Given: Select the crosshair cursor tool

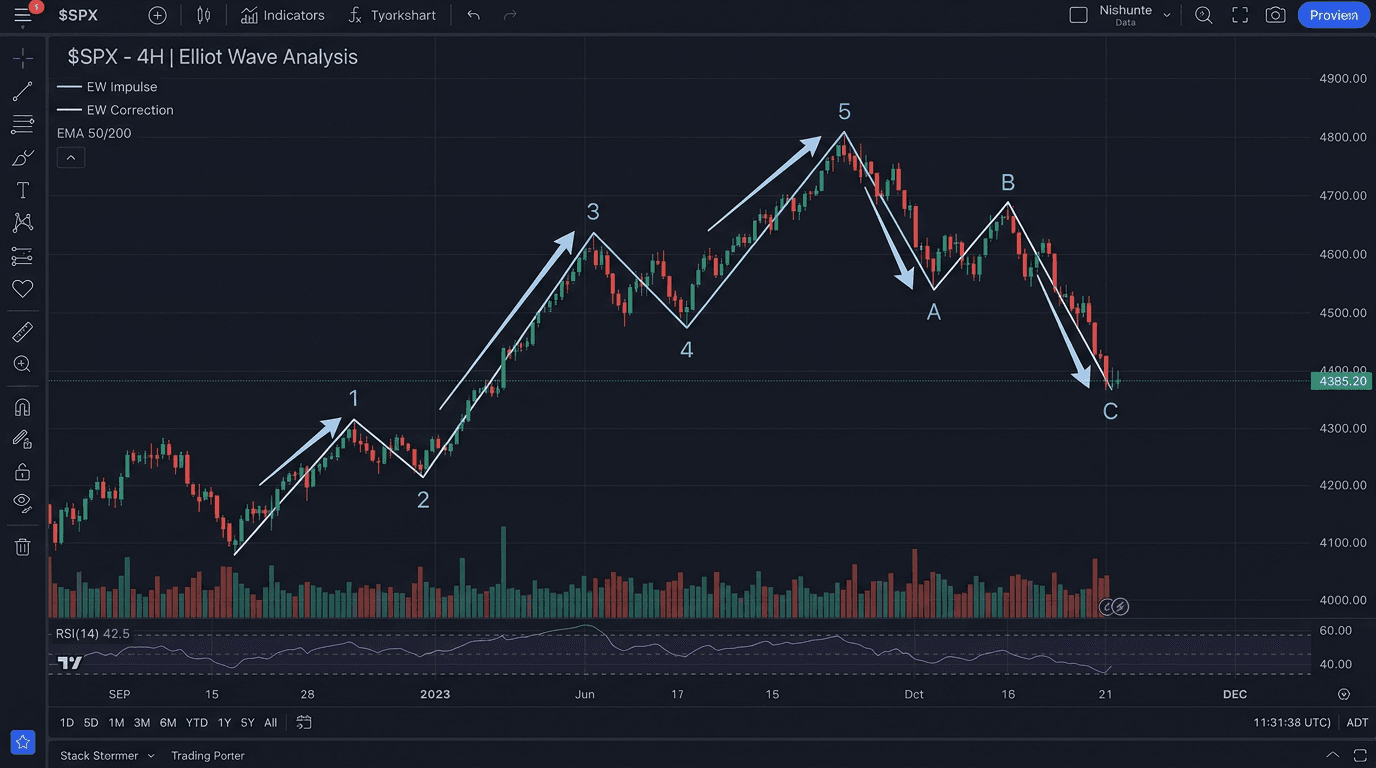Looking at the screenshot, I should point(22,58).
